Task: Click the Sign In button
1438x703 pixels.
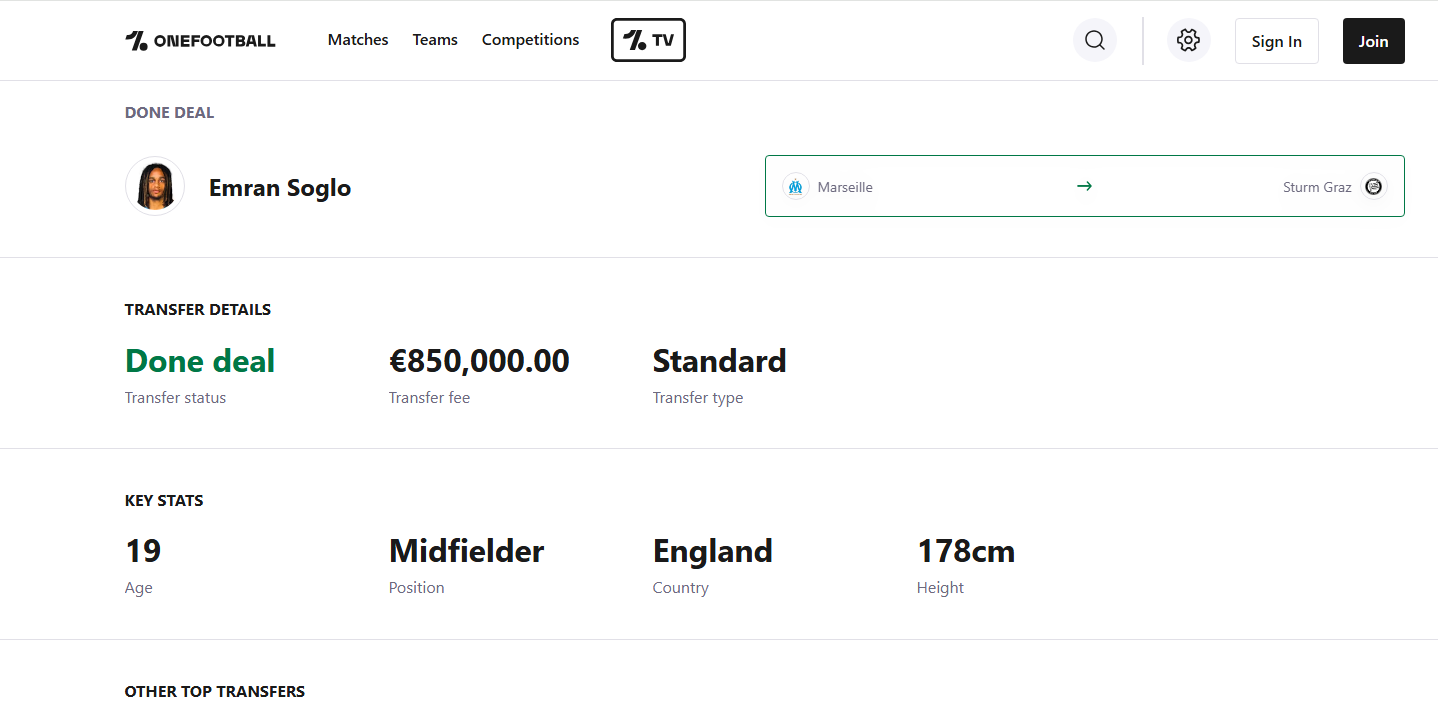Action: [x=1277, y=41]
